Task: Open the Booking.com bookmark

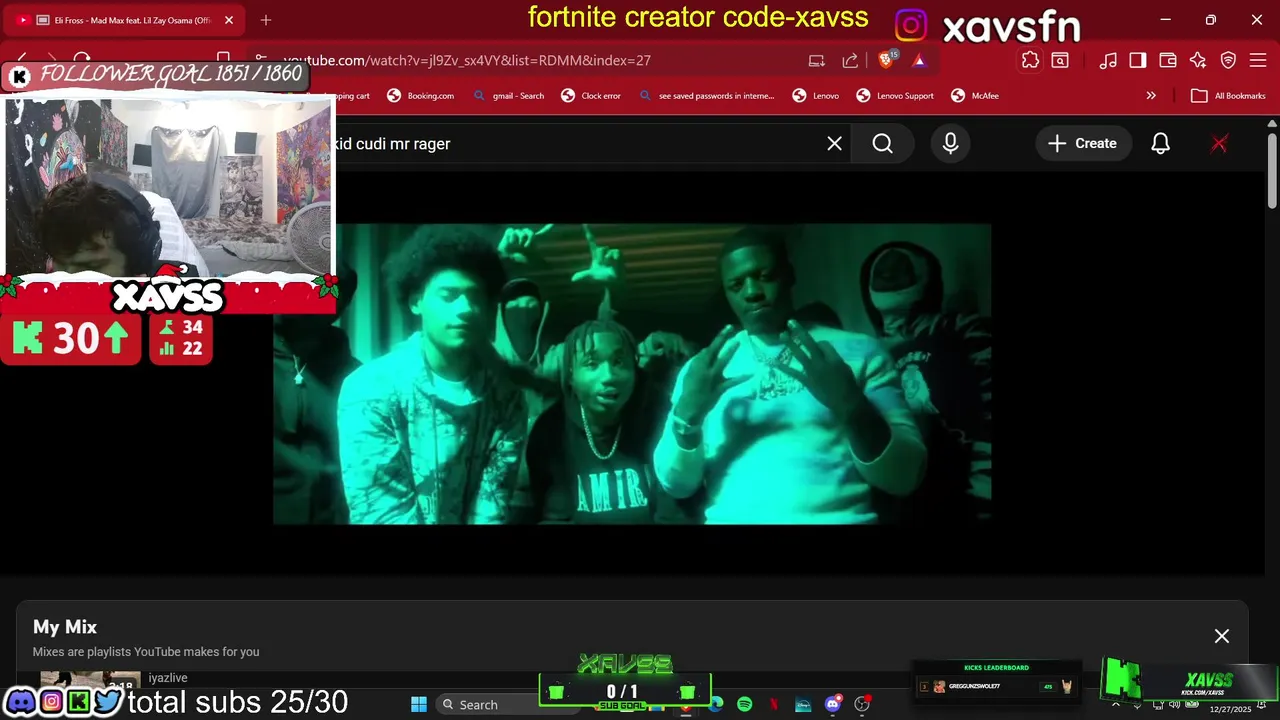Action: [421, 96]
